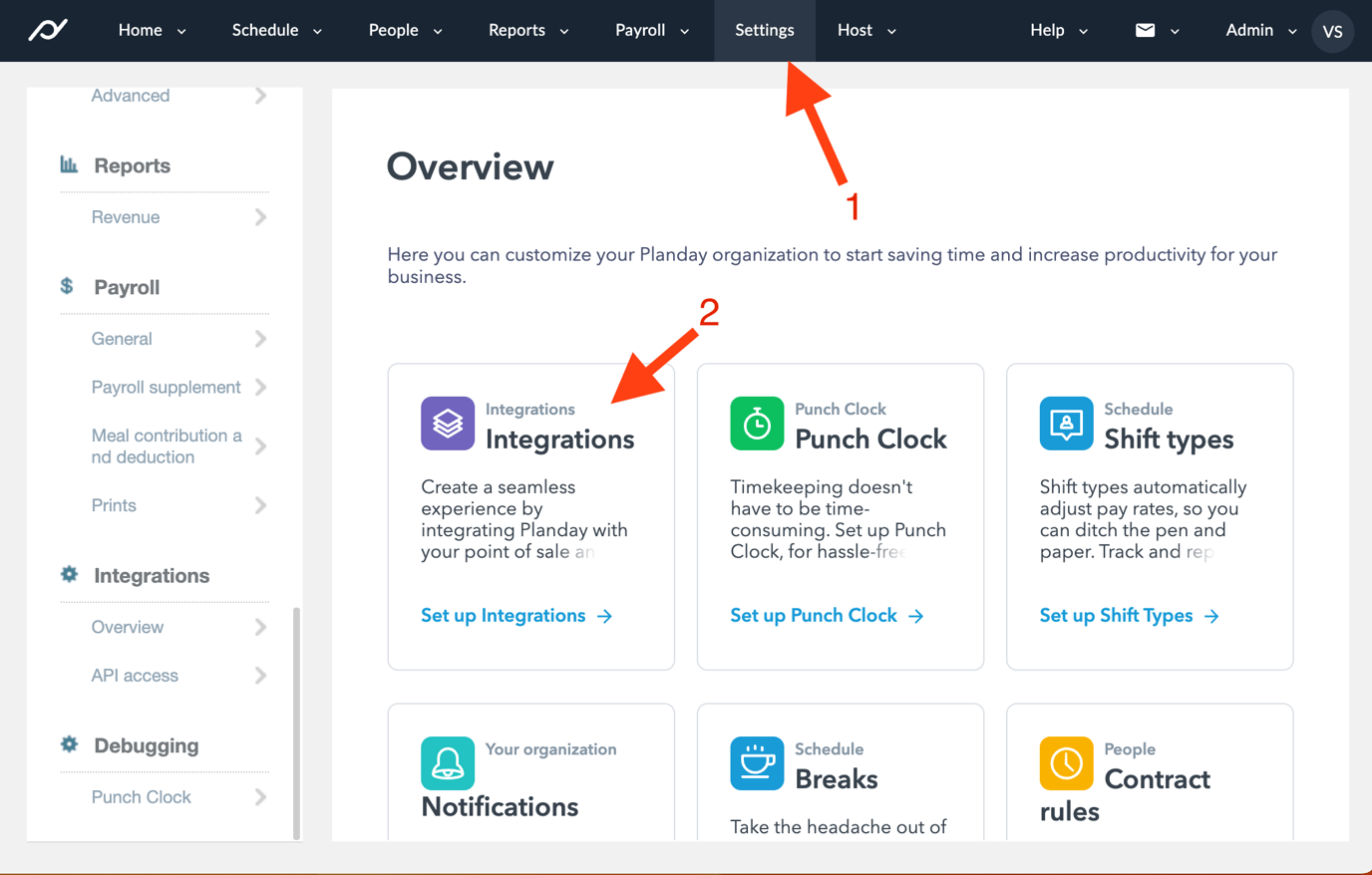Screen dimensions: 1372x875
Task: Switch to the Settings tab
Action: click(x=764, y=30)
